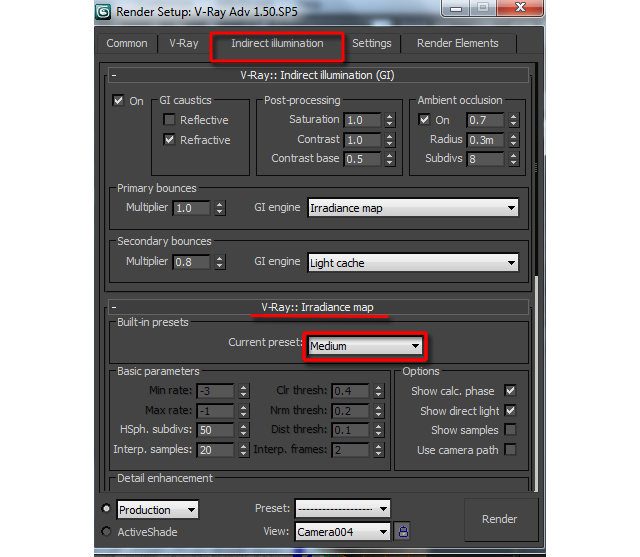Switch to the Common tab
640x557 pixels.
(127, 43)
